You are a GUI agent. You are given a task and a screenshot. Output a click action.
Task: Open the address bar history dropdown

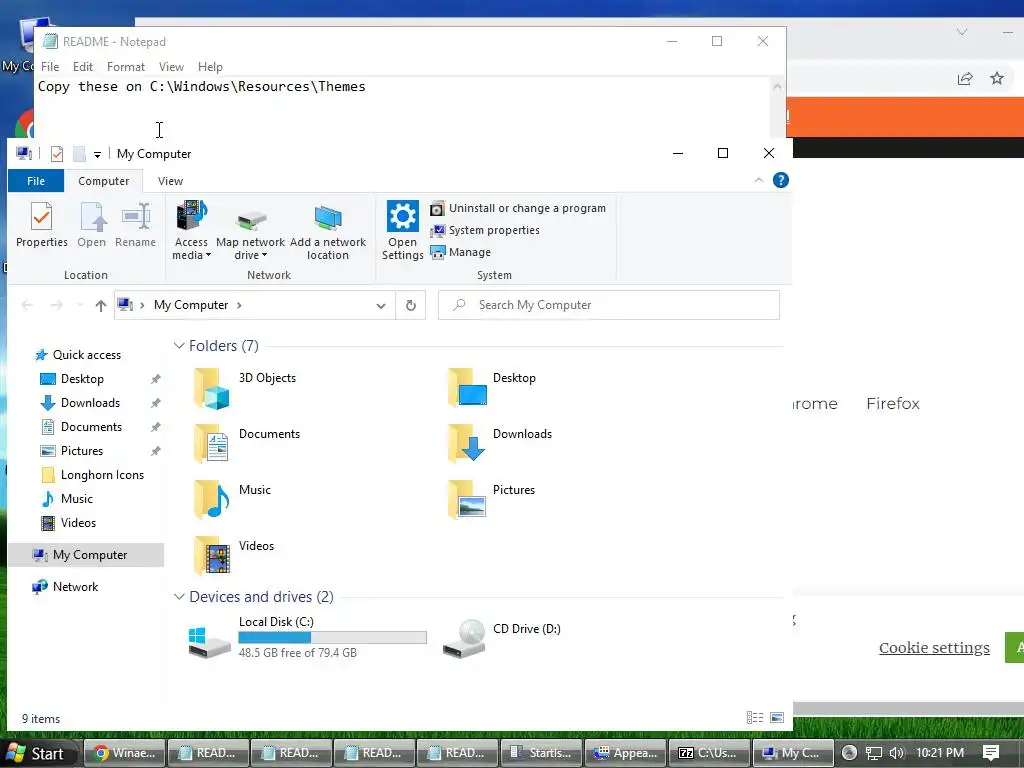pos(381,305)
